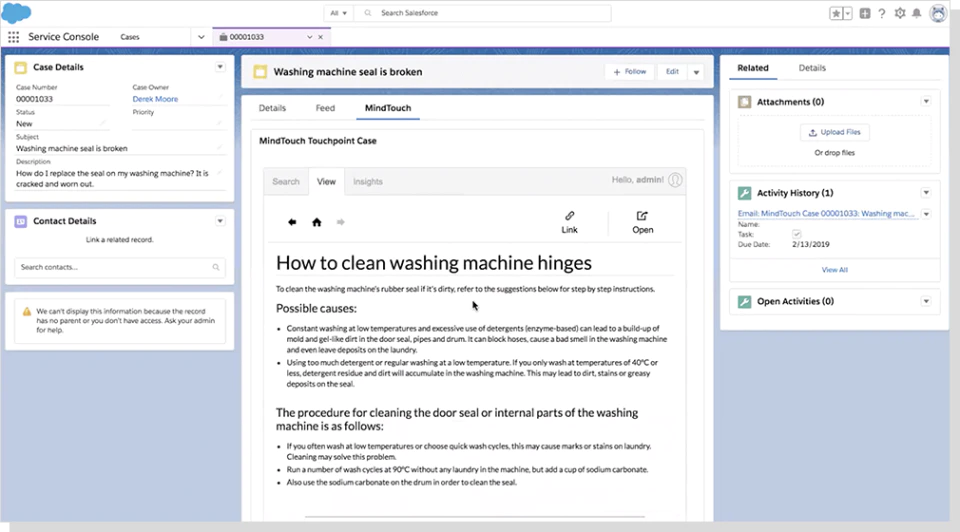This screenshot has width=960, height=532.
Task: Click View All activity history link
Action: coord(834,270)
